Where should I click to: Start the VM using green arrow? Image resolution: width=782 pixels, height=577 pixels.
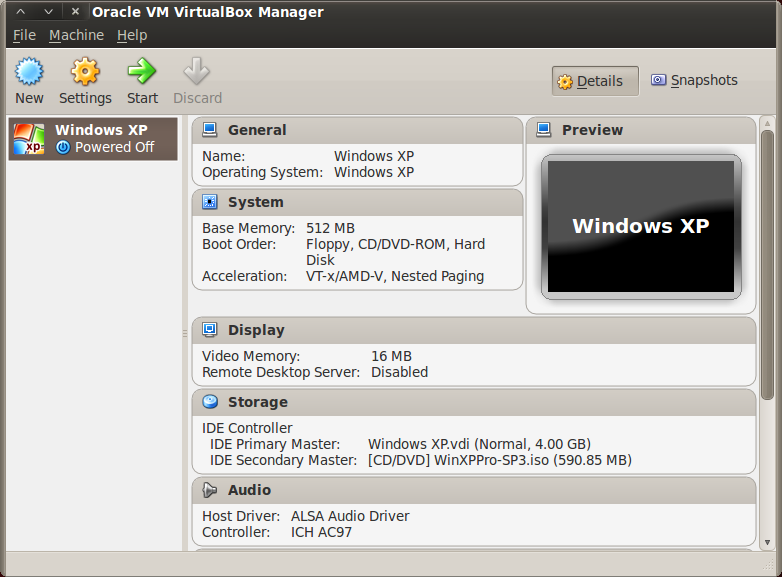pos(142,72)
